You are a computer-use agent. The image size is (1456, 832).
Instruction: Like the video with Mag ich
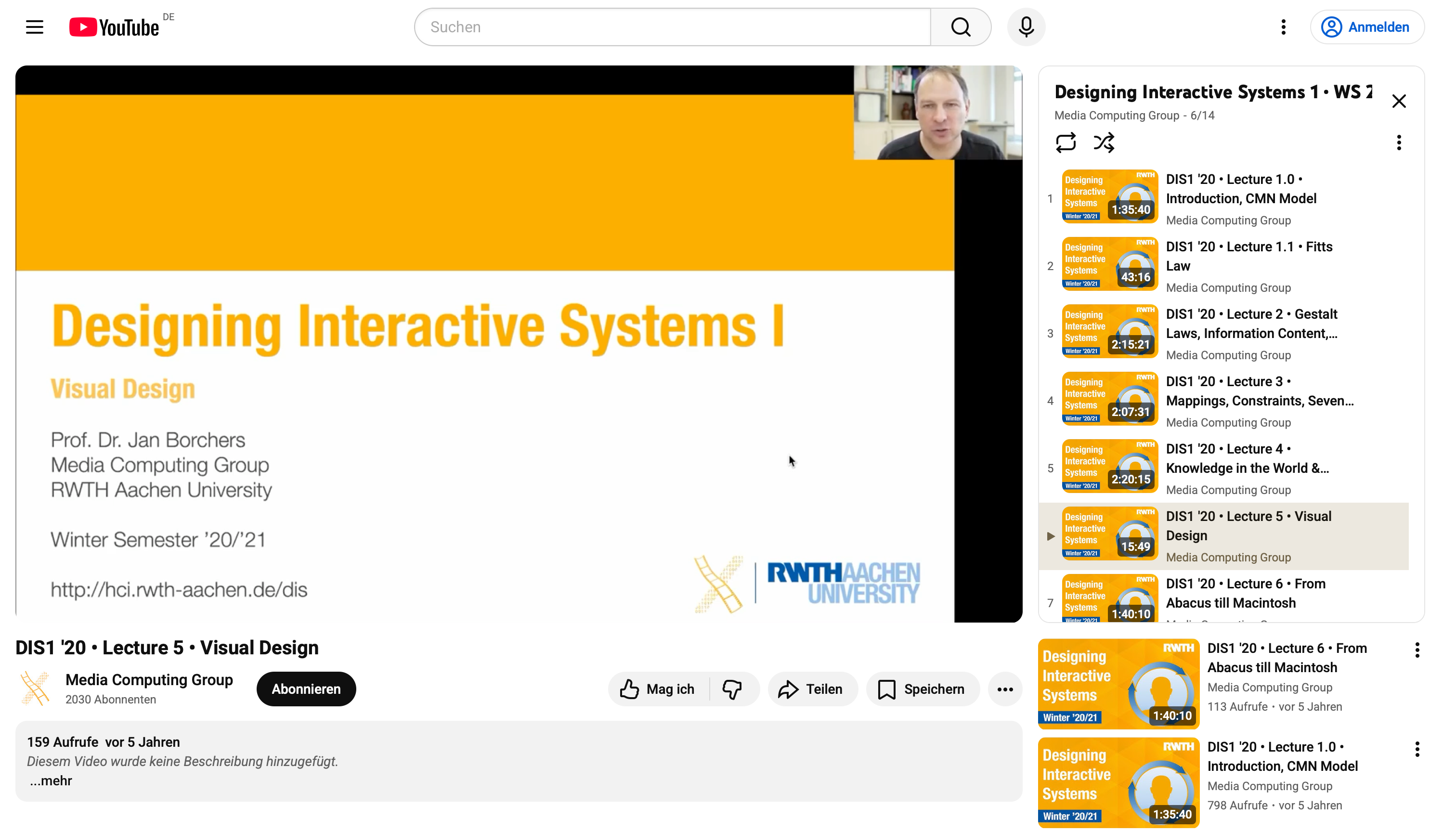[x=658, y=689]
